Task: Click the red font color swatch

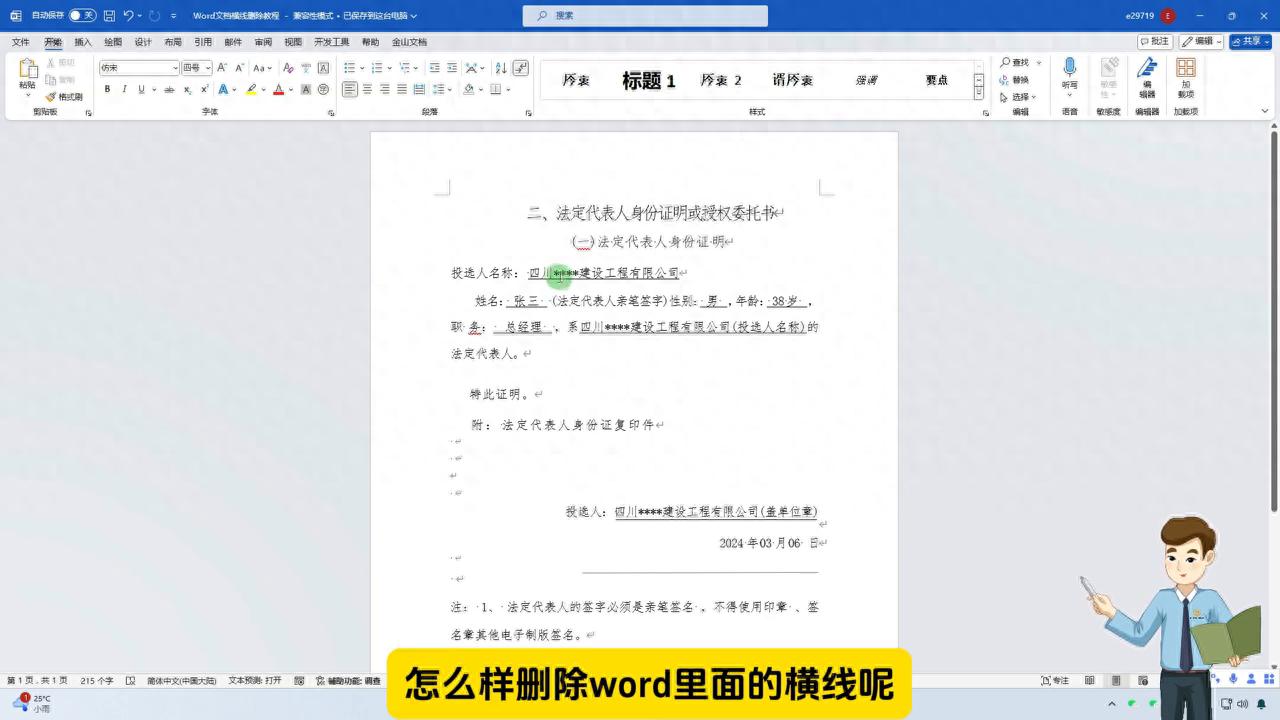Action: [x=279, y=89]
